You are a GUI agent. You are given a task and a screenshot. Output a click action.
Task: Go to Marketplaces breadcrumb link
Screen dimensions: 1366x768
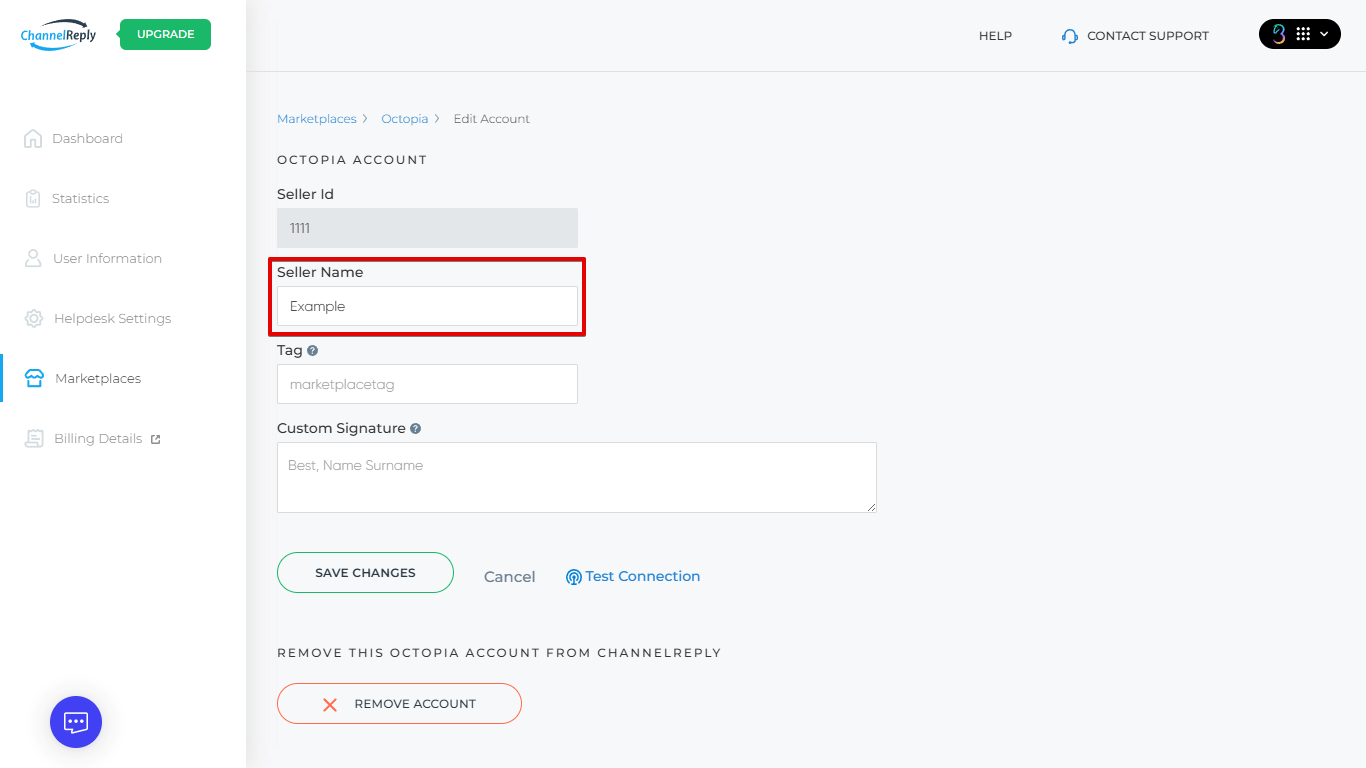(316, 118)
